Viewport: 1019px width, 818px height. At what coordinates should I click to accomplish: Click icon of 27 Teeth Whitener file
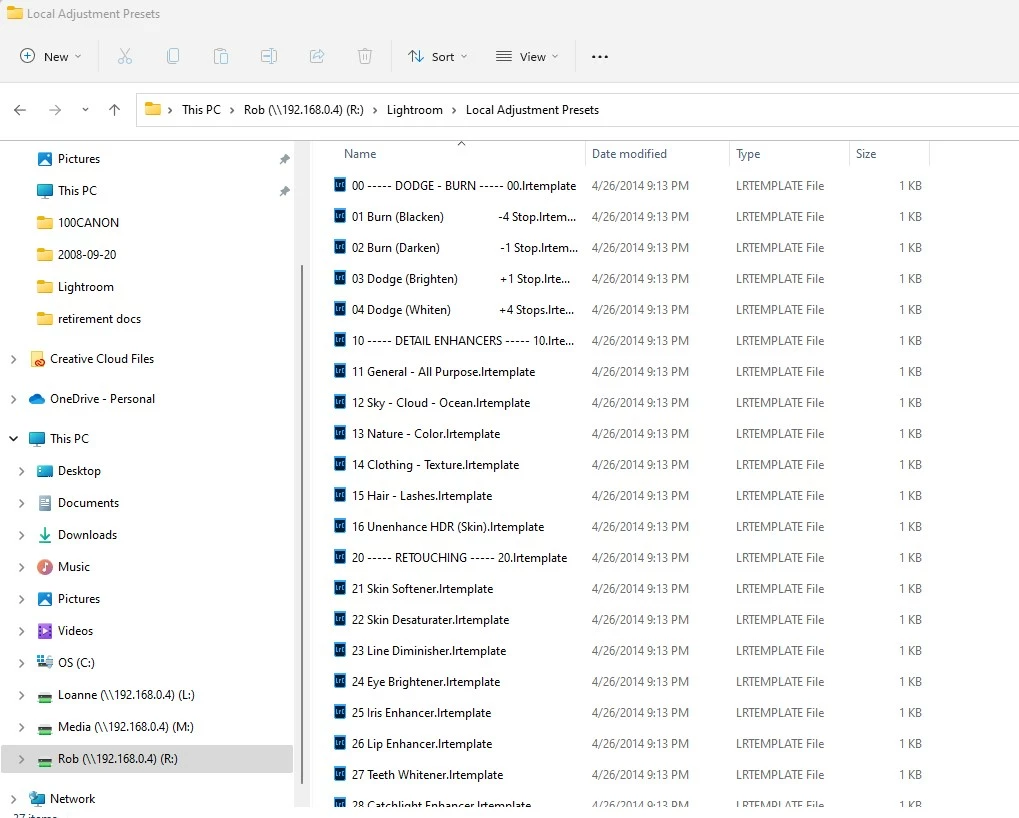click(x=340, y=774)
